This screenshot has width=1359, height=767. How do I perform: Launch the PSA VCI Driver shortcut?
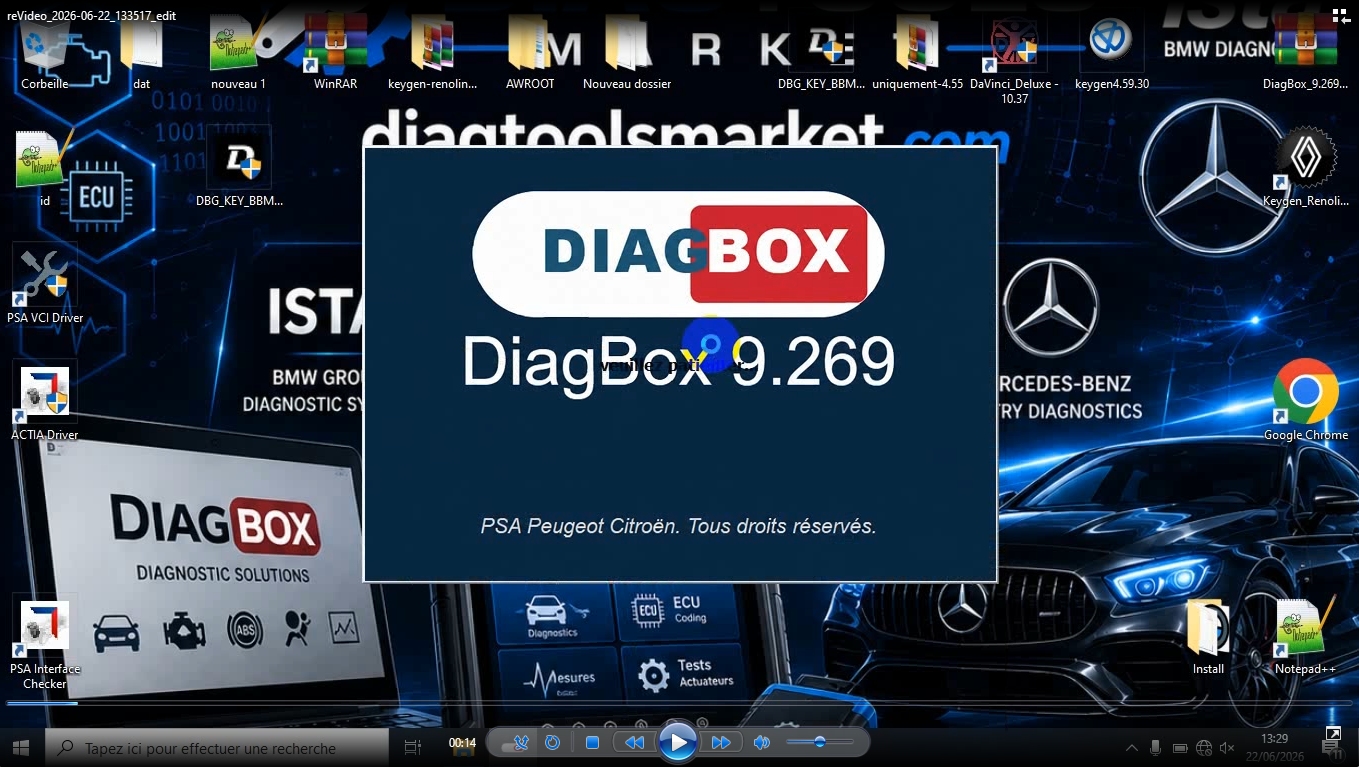click(x=45, y=284)
